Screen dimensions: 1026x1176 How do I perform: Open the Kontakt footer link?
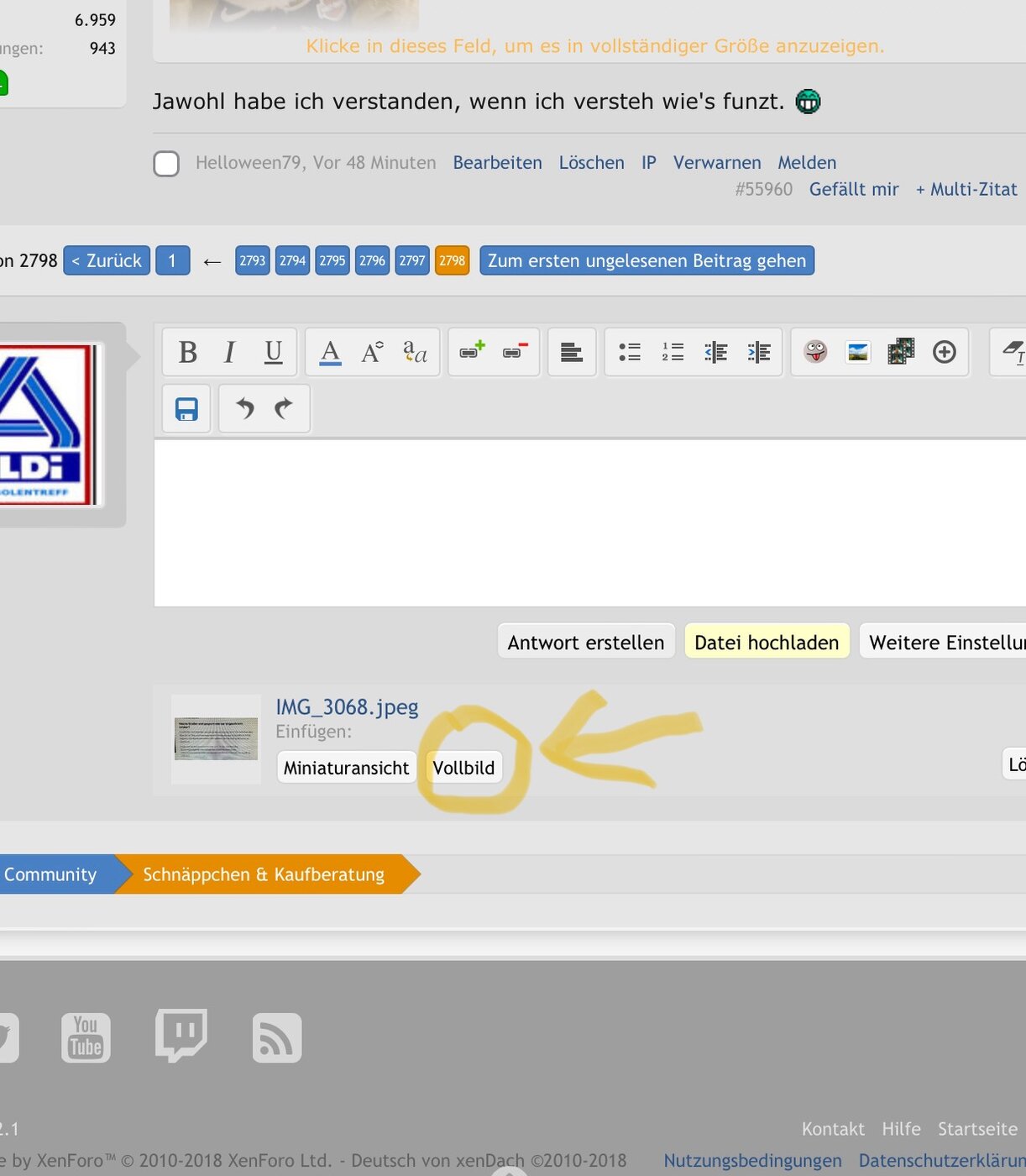pyautogui.click(x=833, y=1129)
